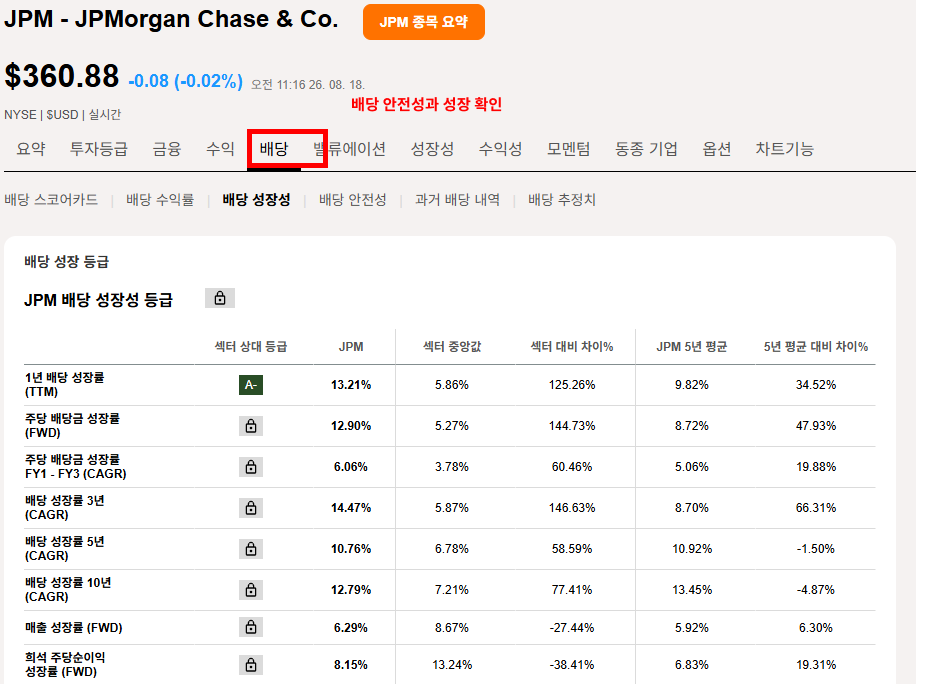Click the 배당 성장 등급 section heading

67,262
